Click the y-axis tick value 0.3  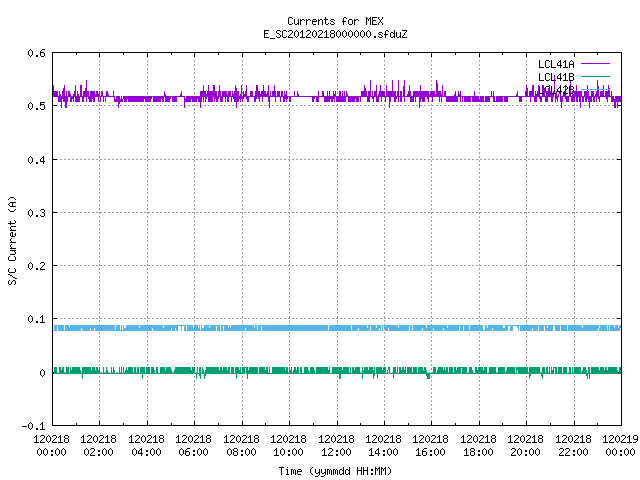coord(36,213)
